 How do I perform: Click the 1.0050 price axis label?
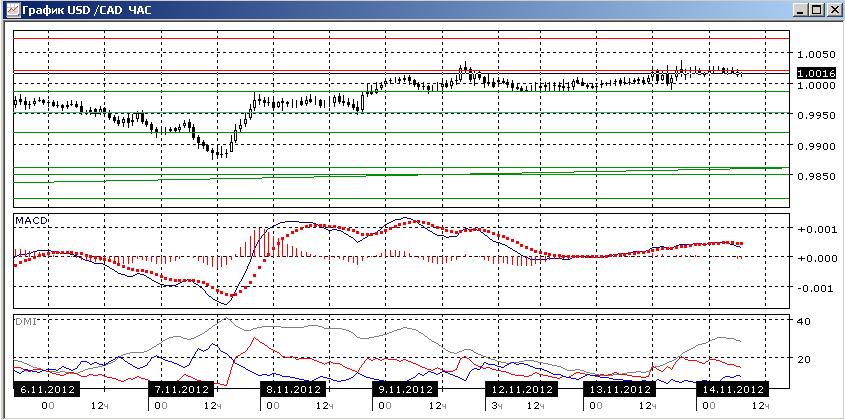coord(815,54)
